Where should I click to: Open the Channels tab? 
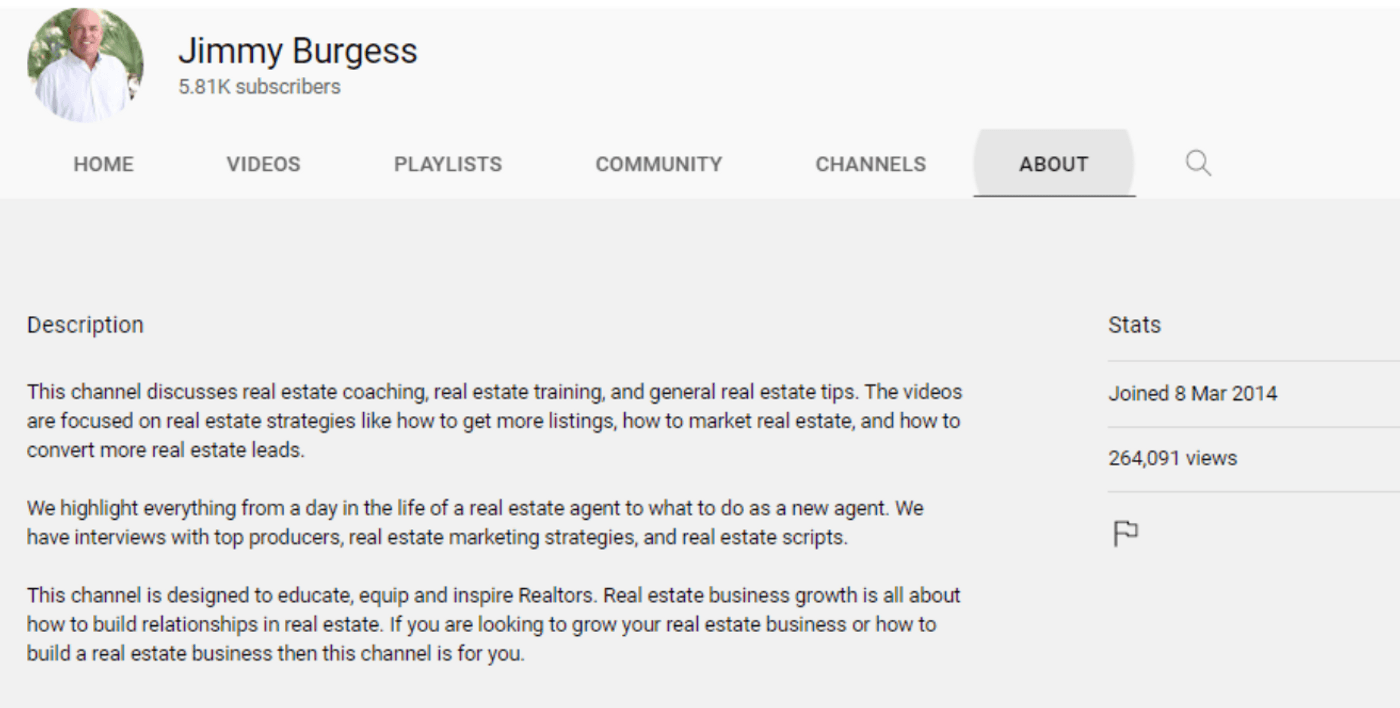coord(870,164)
